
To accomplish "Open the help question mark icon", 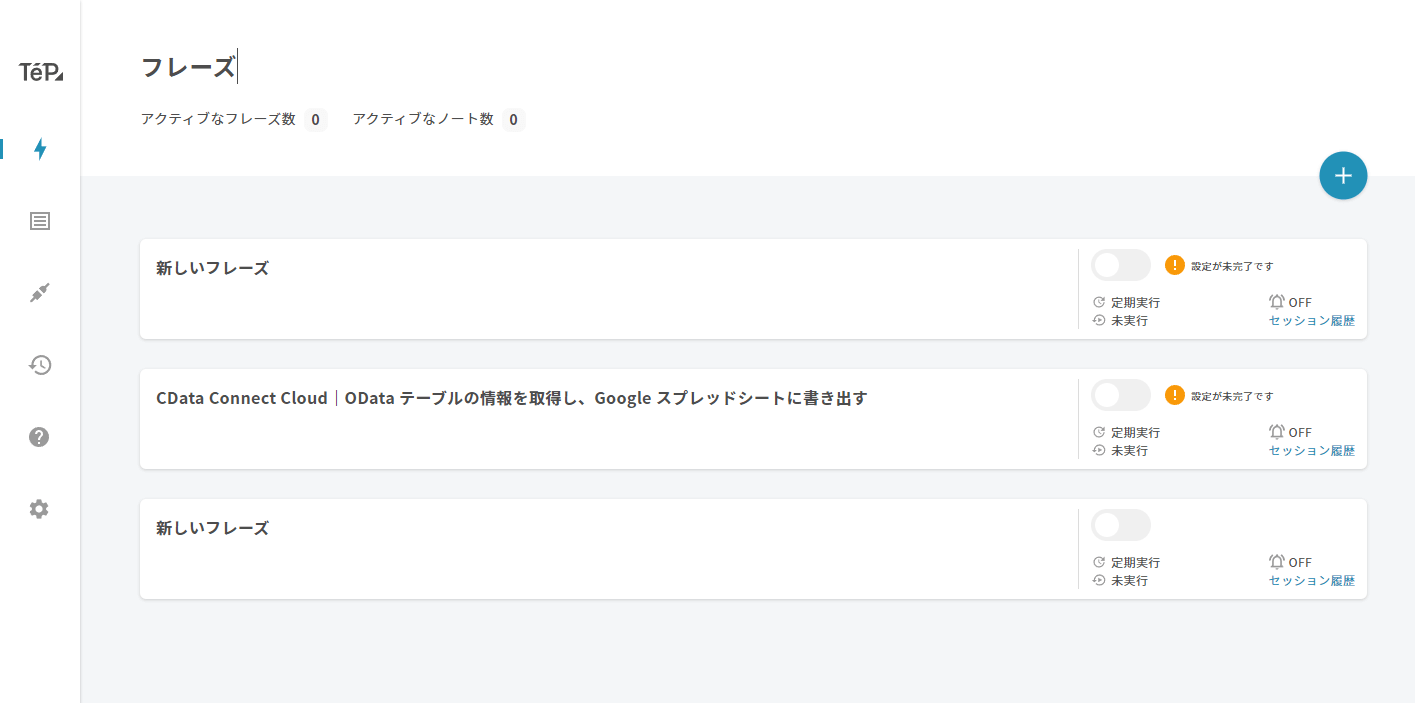I will click(40, 437).
